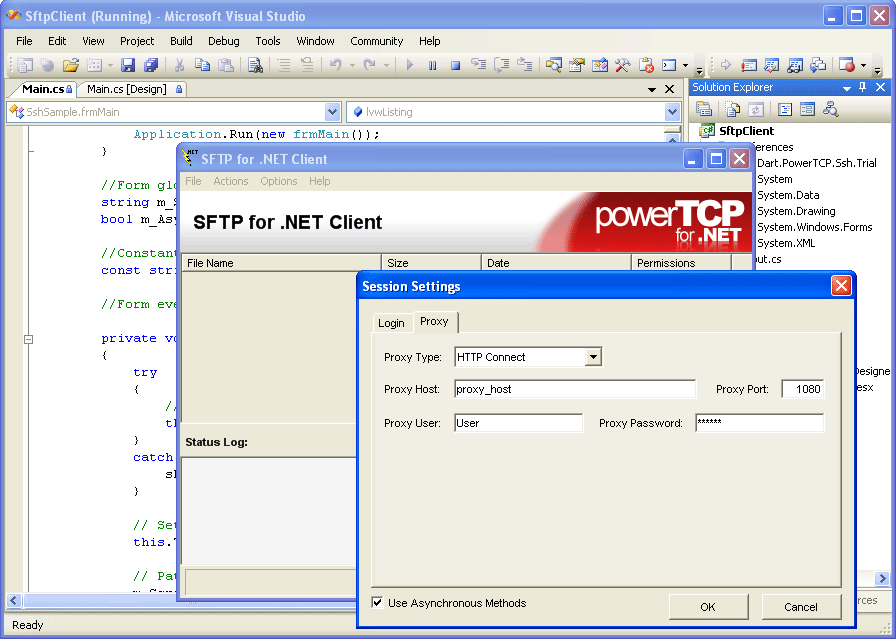Select Dart.PowerTCP.Ssh.Trial reference
The height and width of the screenshot is (639, 896).
tap(817, 163)
